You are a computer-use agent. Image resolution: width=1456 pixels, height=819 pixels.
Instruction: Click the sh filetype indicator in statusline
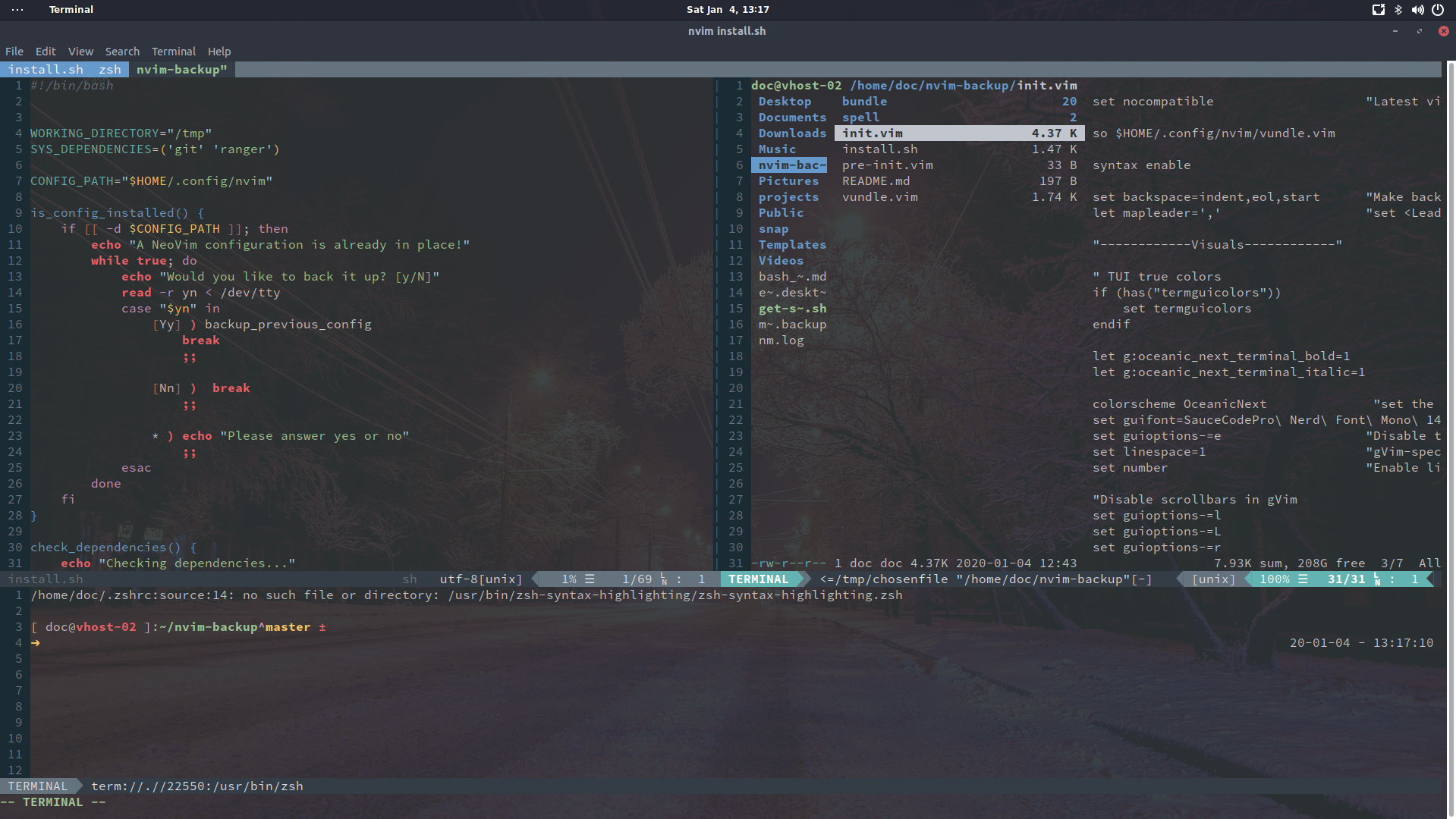(x=410, y=579)
